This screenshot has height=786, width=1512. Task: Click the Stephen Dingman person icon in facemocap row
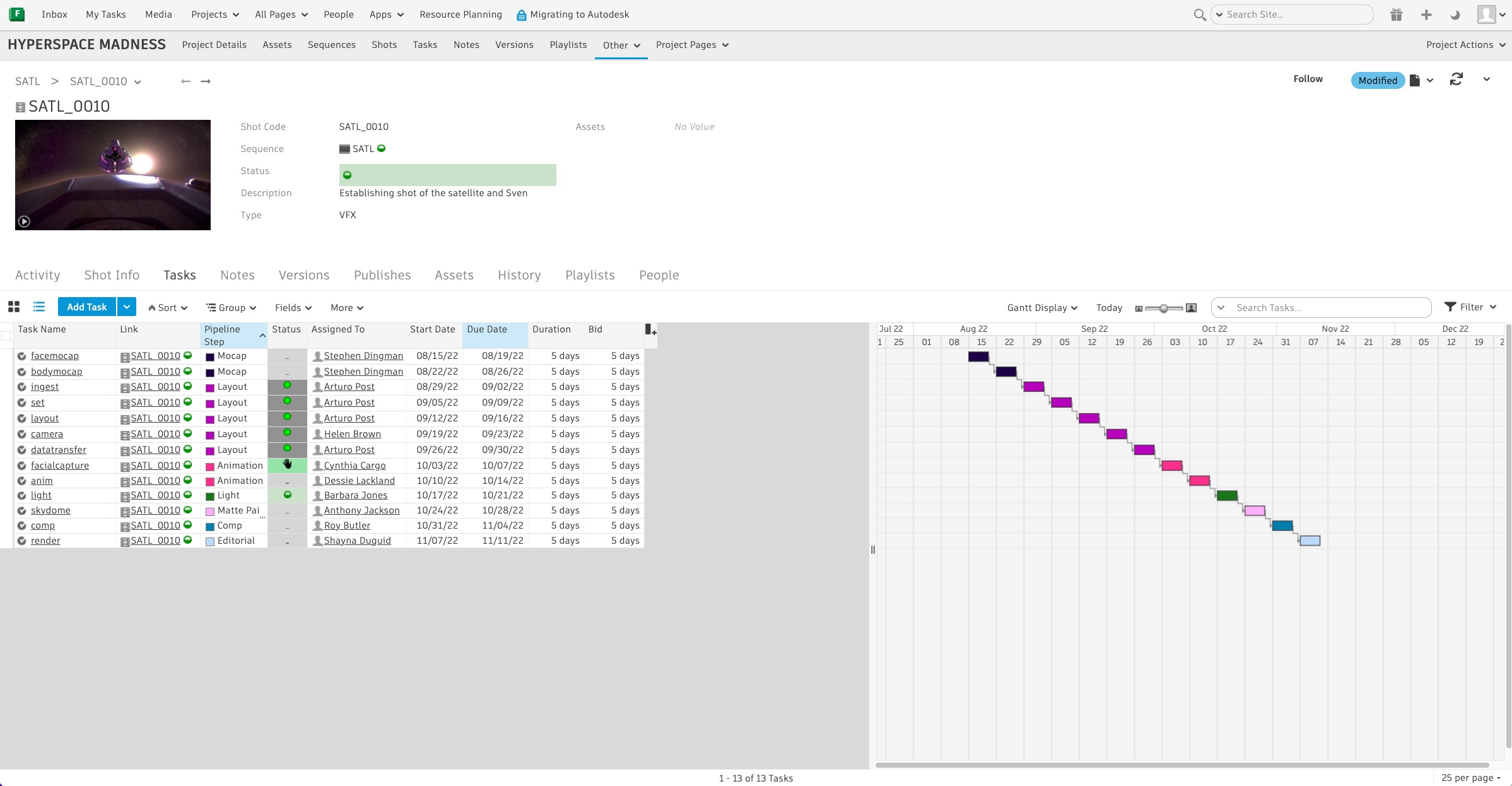click(x=318, y=356)
